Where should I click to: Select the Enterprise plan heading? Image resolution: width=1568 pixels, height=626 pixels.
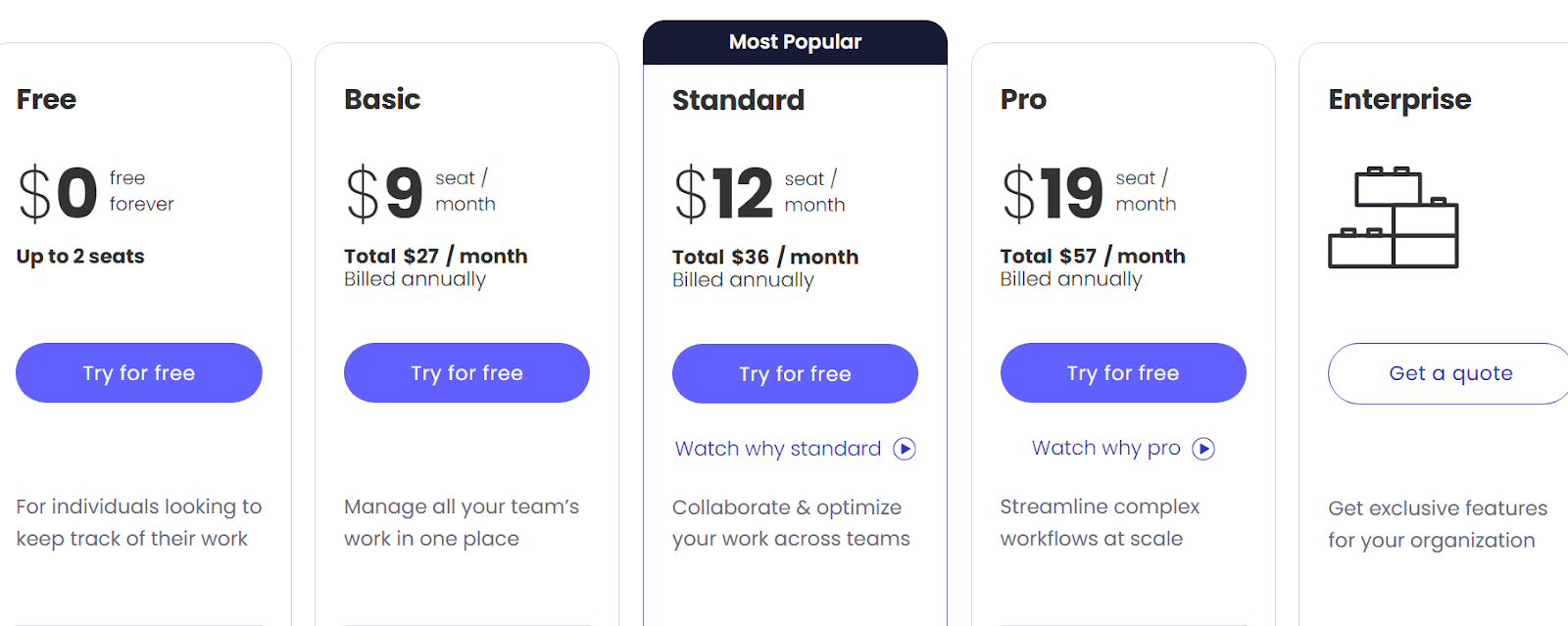(x=1399, y=99)
